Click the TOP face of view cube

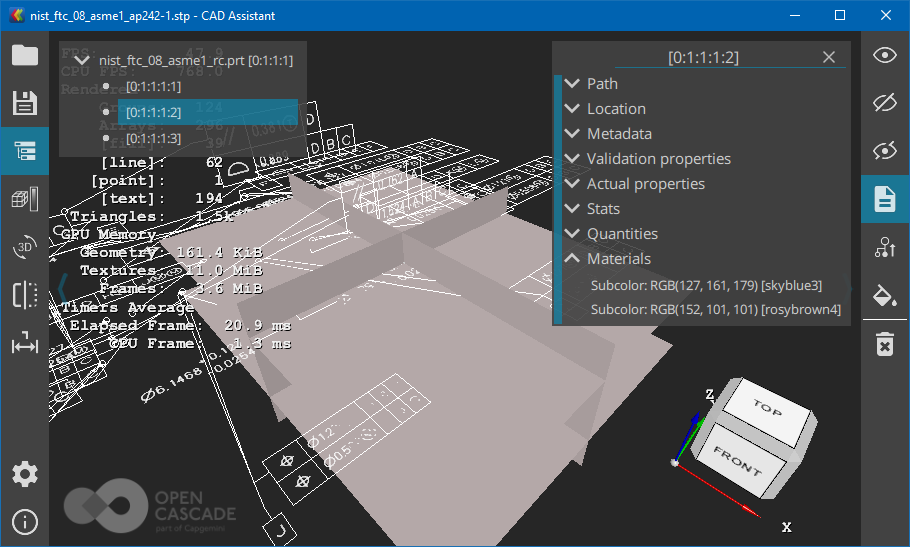click(767, 408)
